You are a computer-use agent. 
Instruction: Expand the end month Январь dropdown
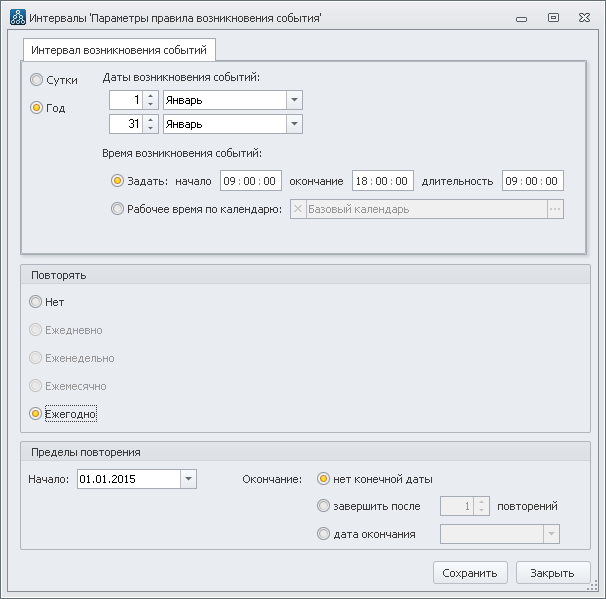click(x=294, y=124)
